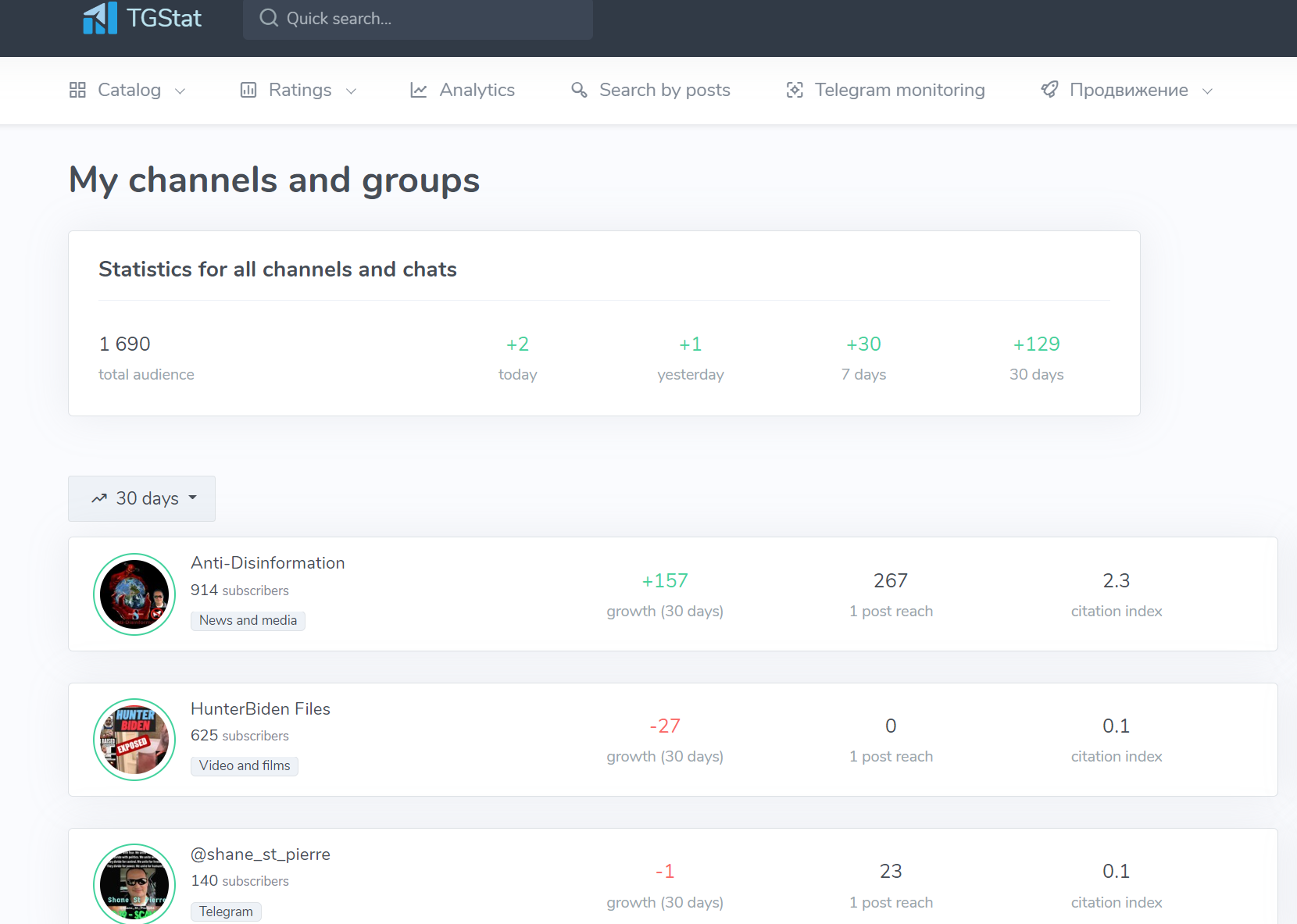Expand the Ratings dropdown chevron
The height and width of the screenshot is (924, 1297).
pyautogui.click(x=351, y=91)
